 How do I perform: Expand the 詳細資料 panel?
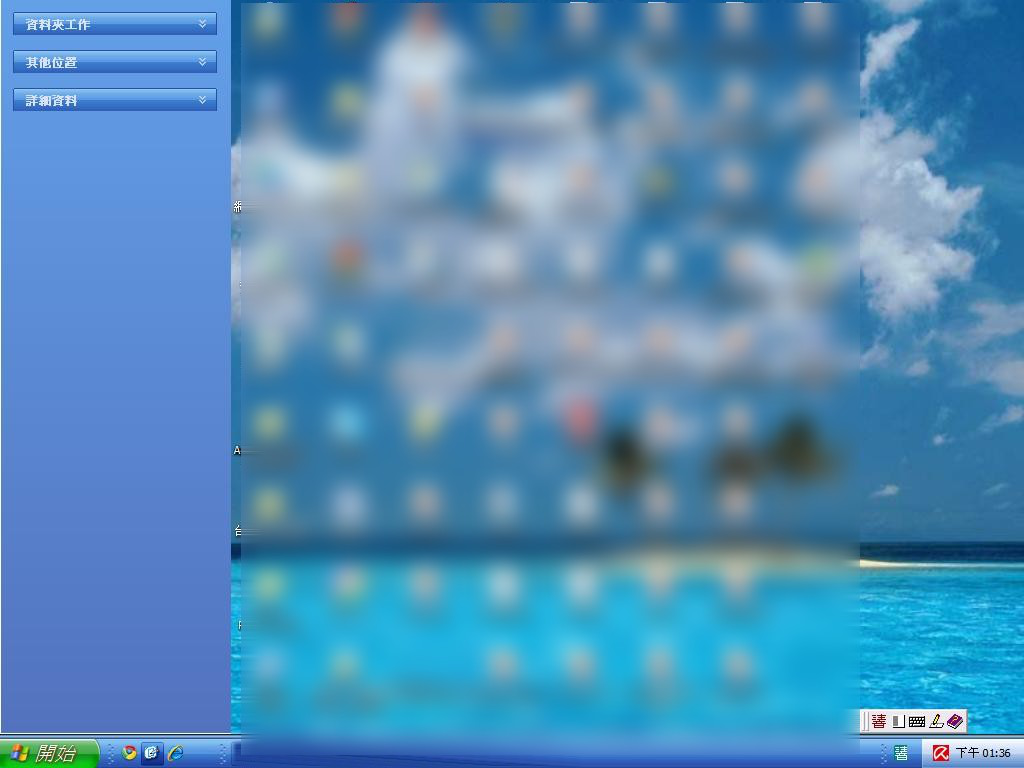click(115, 100)
